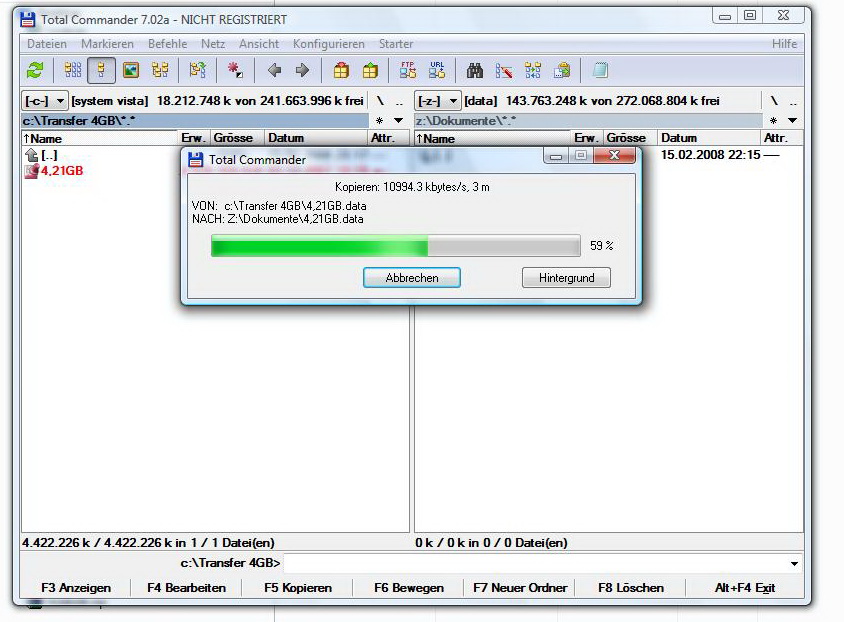The width and height of the screenshot is (844, 622).
Task: Sort left panel by Grösse column
Action: tap(237, 138)
